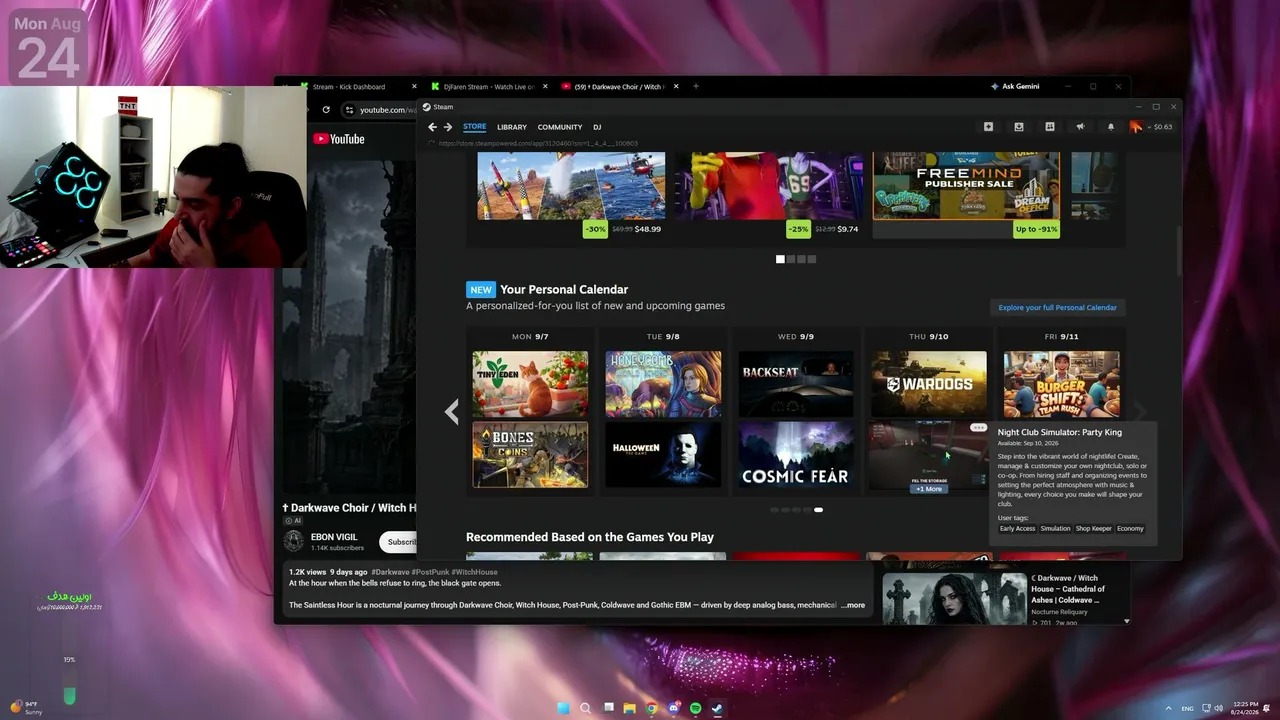Open the Cathedral of Ashes recommended video thumbnail
Screen dimensions: 1280x720
click(x=955, y=598)
